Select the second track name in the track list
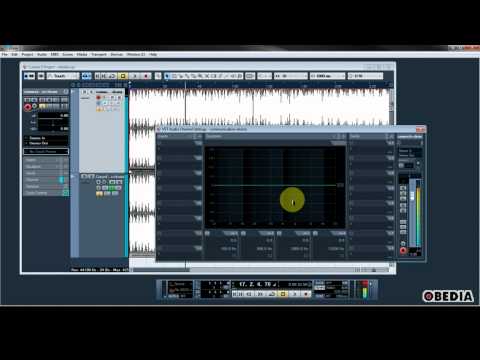The height and width of the screenshot is (360, 480). pos(109,176)
